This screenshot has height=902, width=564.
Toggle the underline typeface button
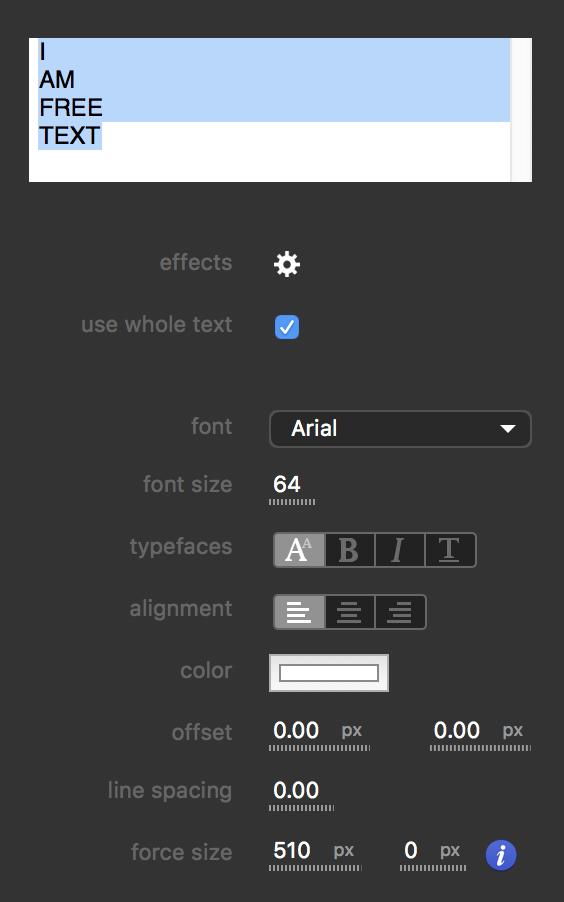pyautogui.click(x=450, y=550)
